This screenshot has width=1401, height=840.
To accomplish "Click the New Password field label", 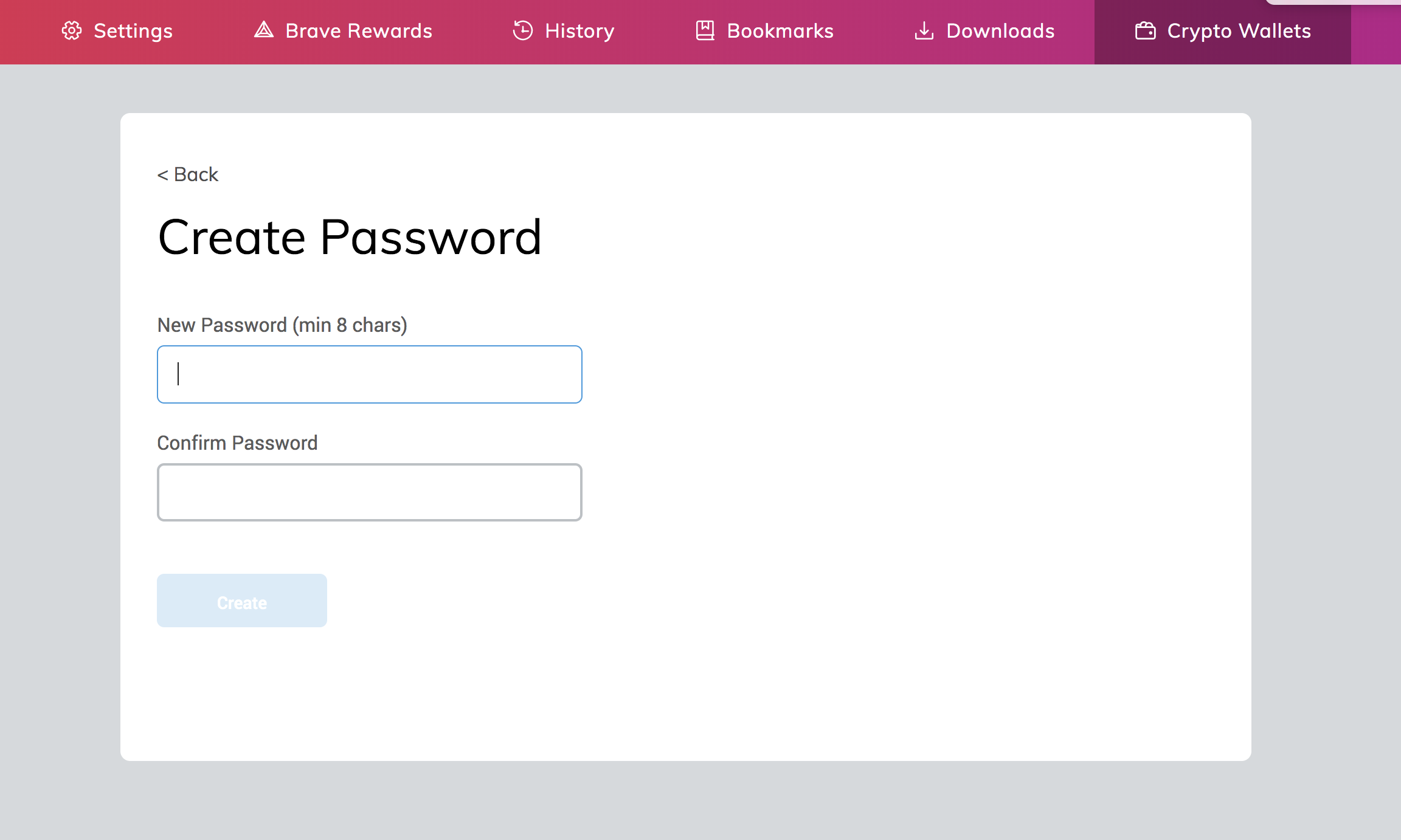I will pyautogui.click(x=282, y=325).
